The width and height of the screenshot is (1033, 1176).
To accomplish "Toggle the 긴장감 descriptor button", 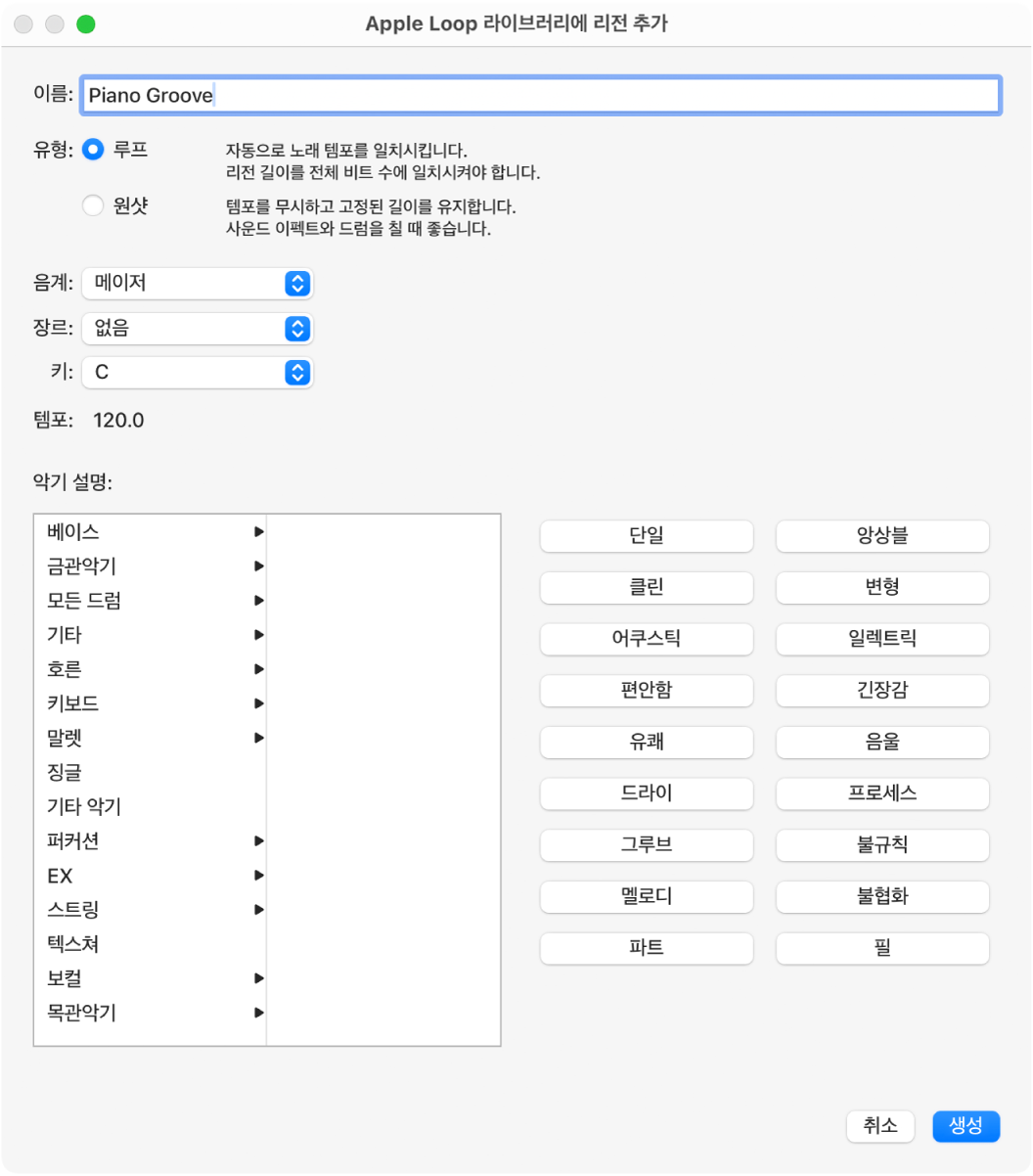I will pyautogui.click(x=882, y=690).
